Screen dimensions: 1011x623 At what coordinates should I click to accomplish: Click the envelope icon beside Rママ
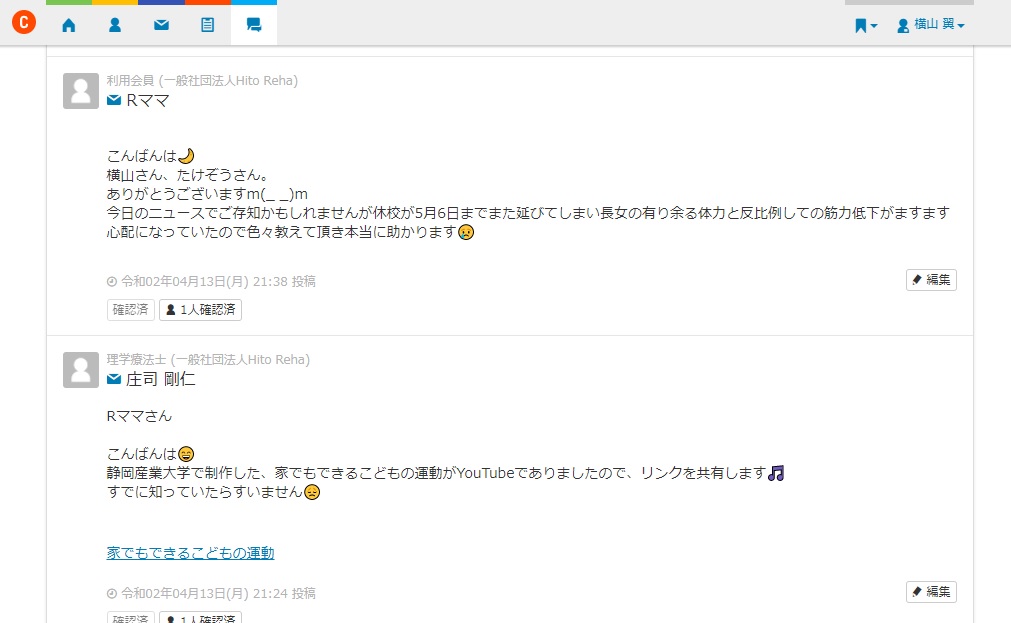114,100
